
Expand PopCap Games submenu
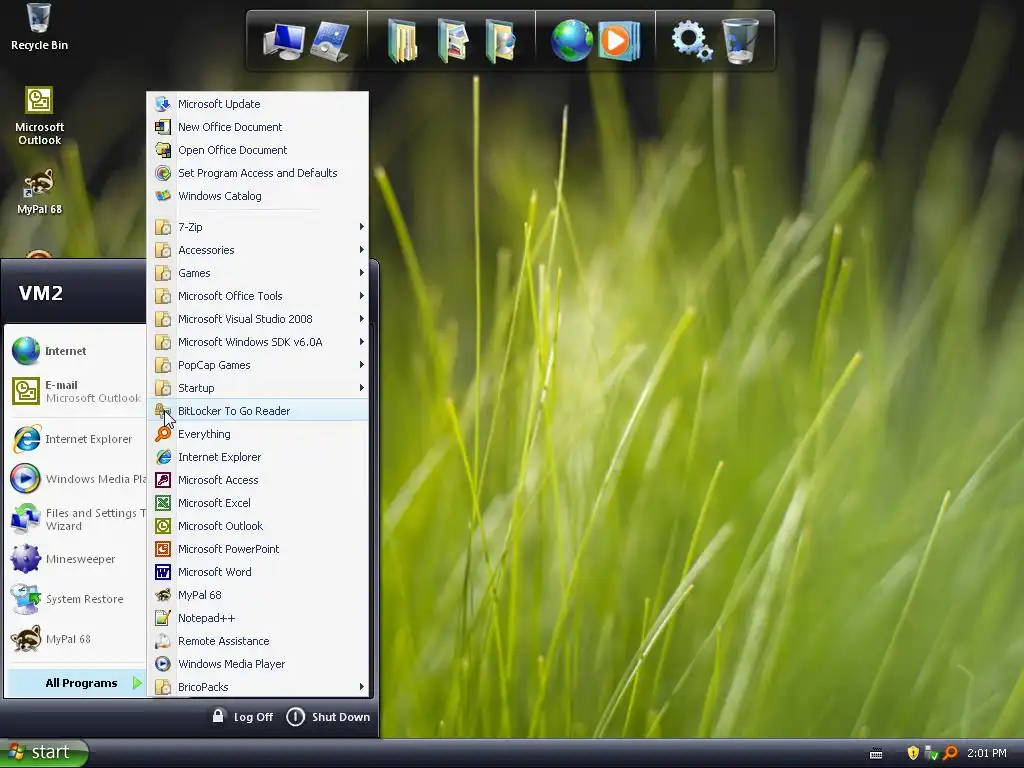259,364
